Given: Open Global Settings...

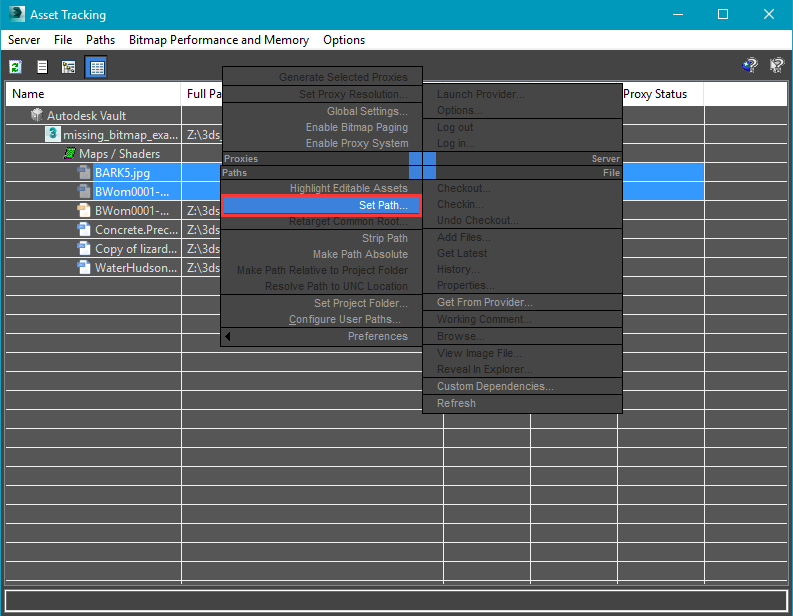Looking at the screenshot, I should point(367,111).
